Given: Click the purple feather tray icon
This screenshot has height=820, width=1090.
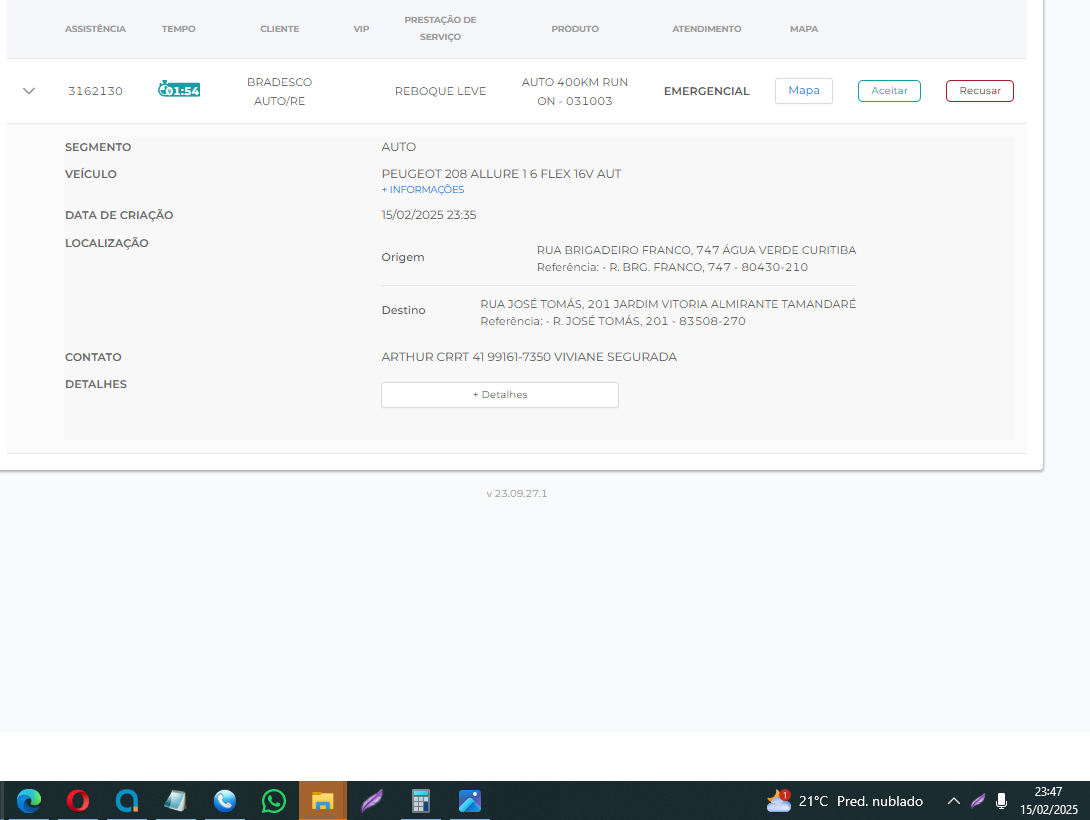Looking at the screenshot, I should click(x=978, y=801).
